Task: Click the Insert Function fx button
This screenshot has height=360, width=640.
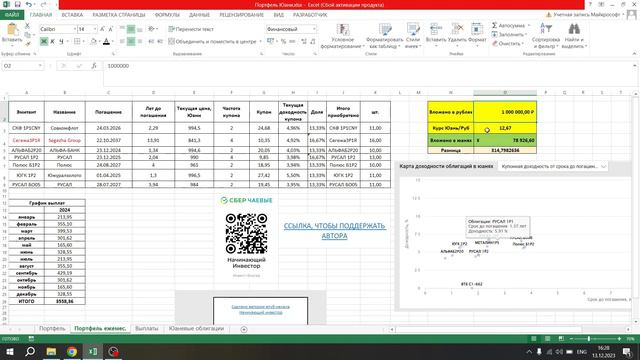Action: (94, 66)
